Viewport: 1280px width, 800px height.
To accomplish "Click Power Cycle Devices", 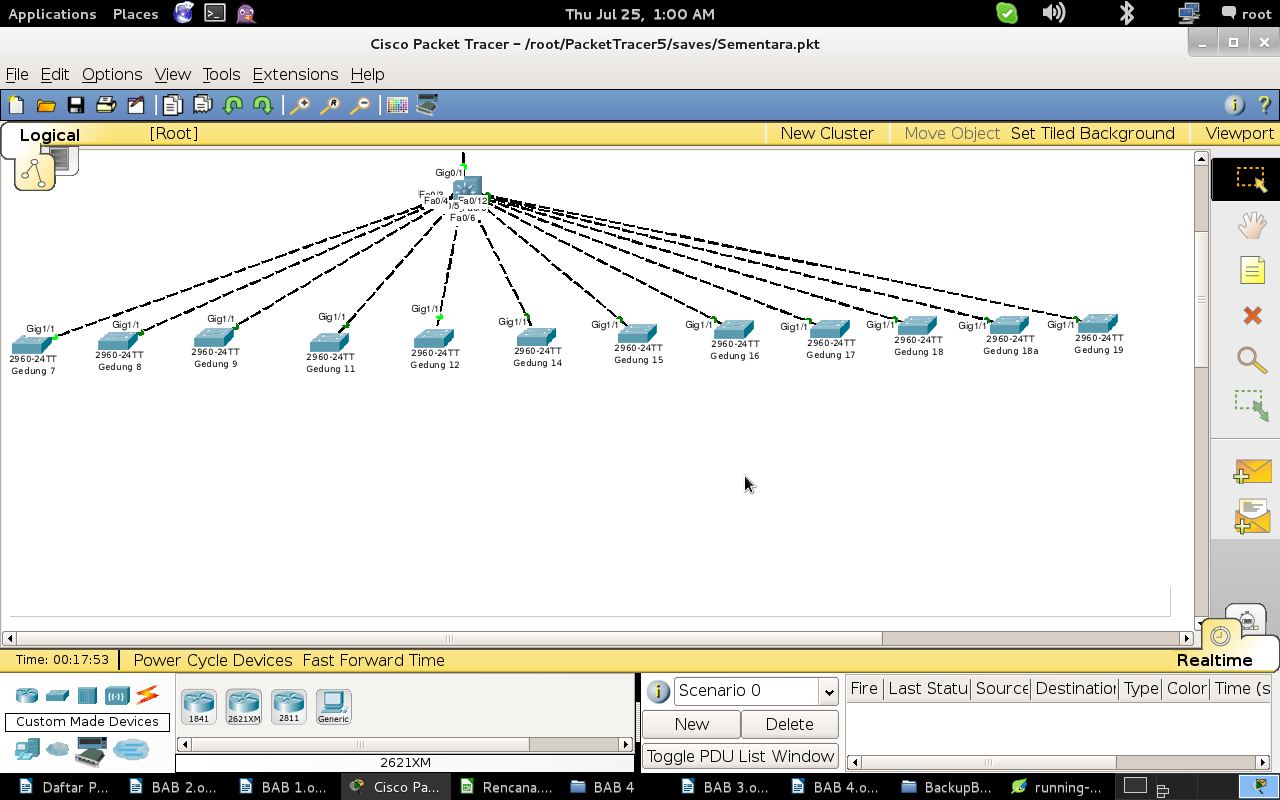I will [x=212, y=660].
